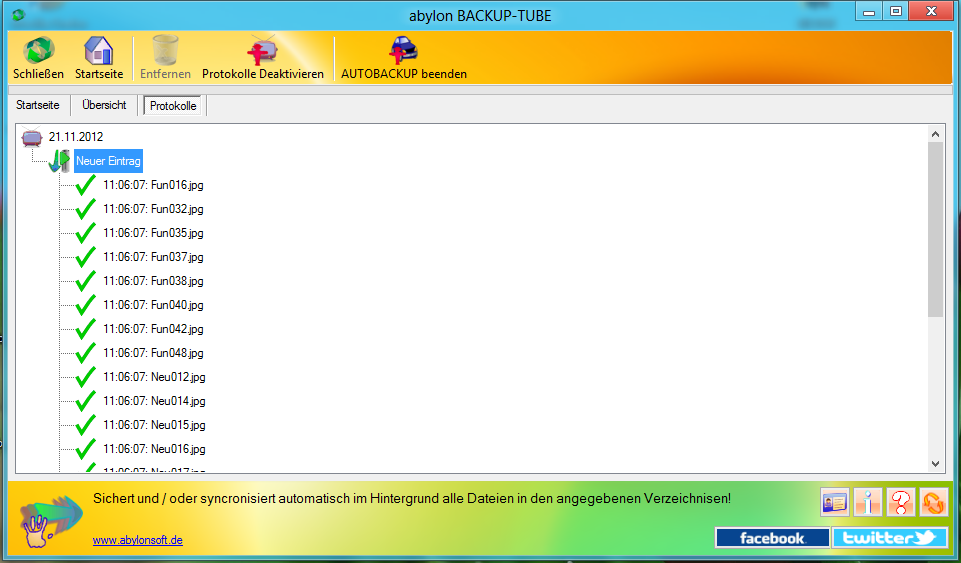Click the hand mascot logo in footer
Viewport: 961px width, 563px height.
click(49, 521)
